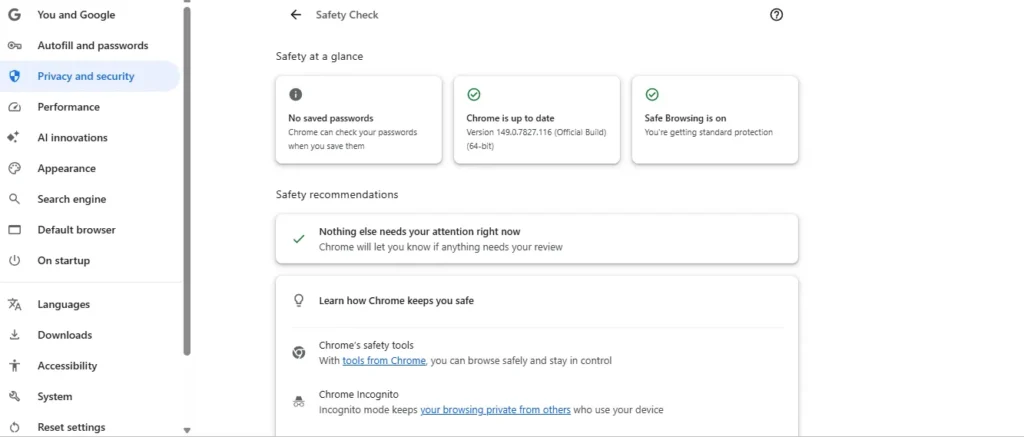Click the key icon for Autofill and passwords
Image resolution: width=1024 pixels, height=437 pixels.
coord(14,45)
